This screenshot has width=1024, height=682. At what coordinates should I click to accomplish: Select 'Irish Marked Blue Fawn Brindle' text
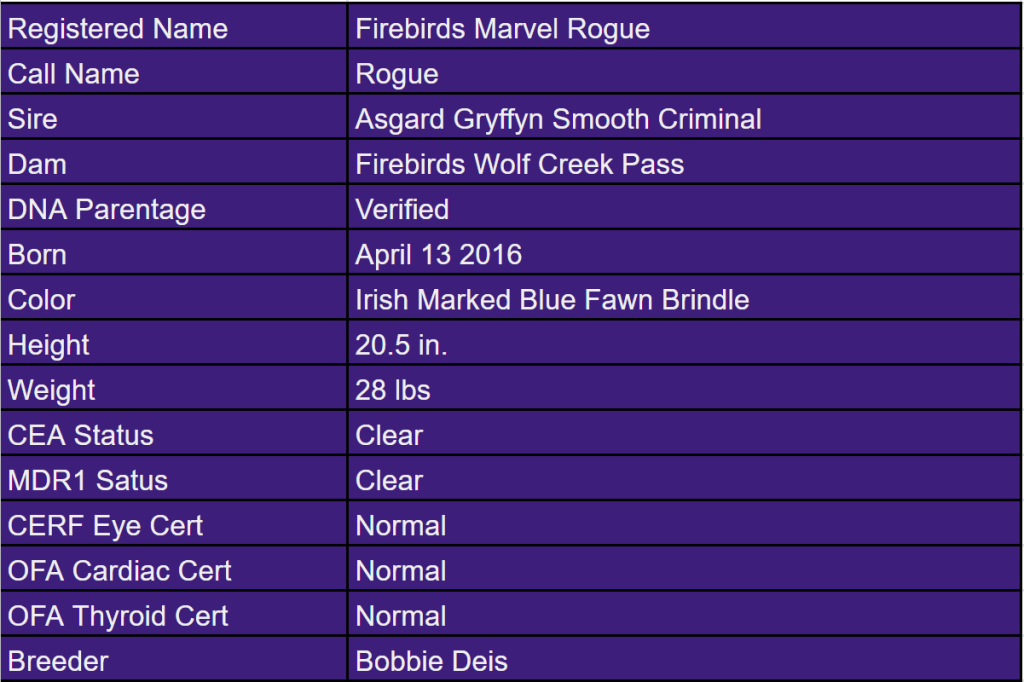click(x=552, y=300)
